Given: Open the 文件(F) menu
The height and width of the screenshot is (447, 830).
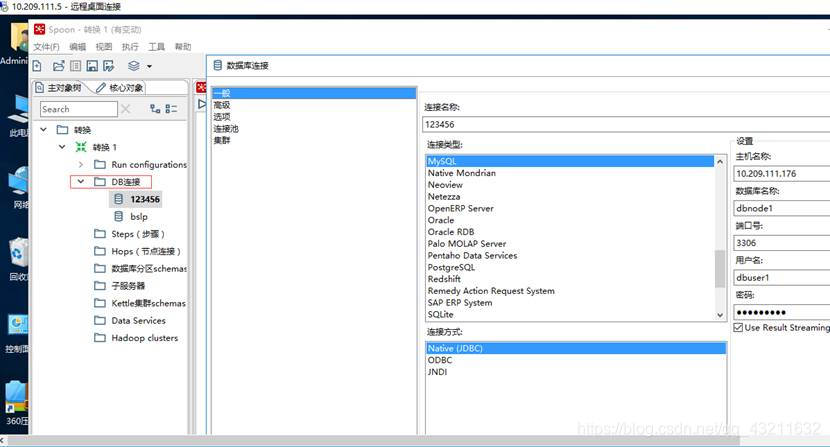Looking at the screenshot, I should pos(47,47).
